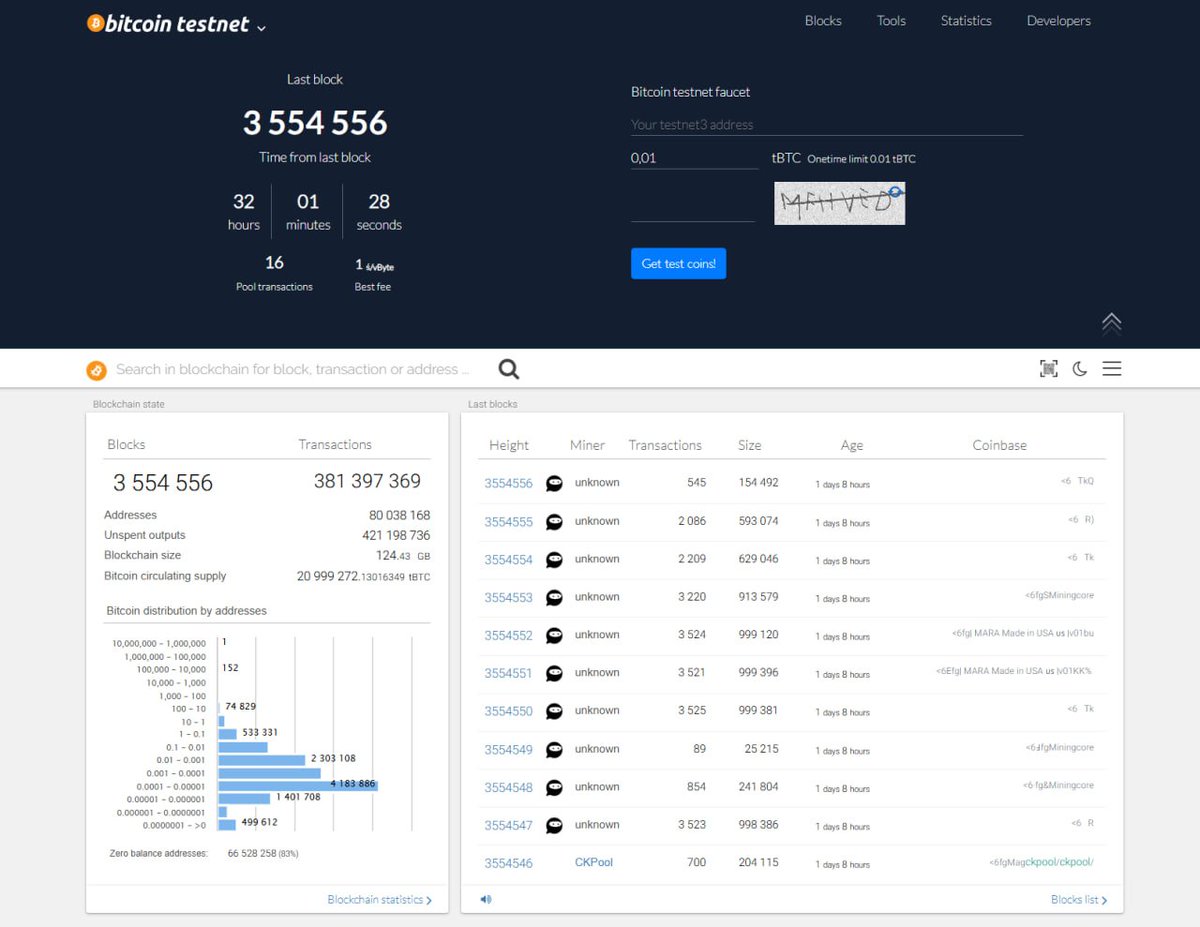This screenshot has height=927, width=1200.
Task: Open the hamburger menu icon
Action: pyautogui.click(x=1112, y=369)
